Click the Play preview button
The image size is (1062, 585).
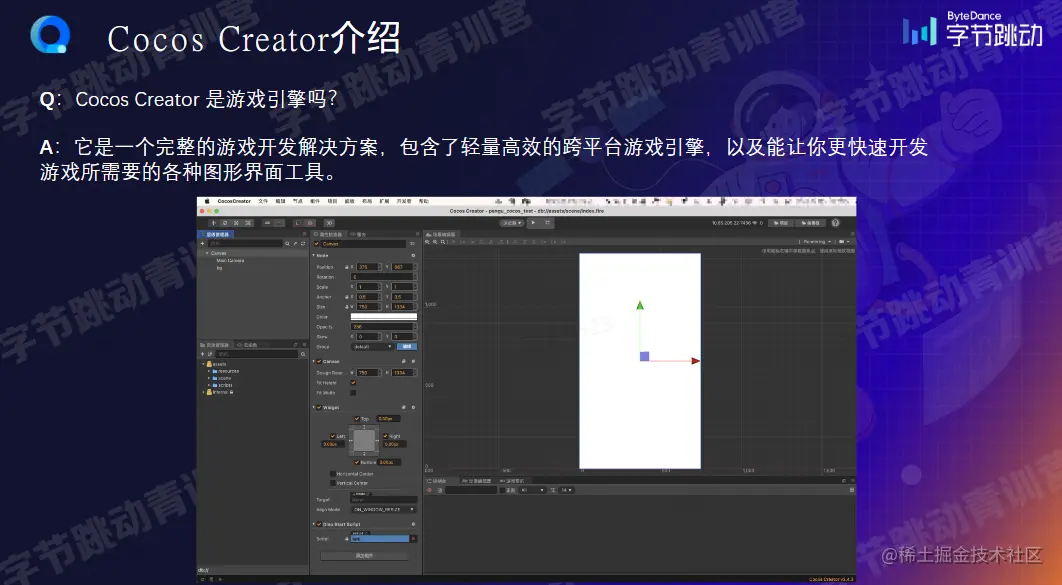pos(534,222)
